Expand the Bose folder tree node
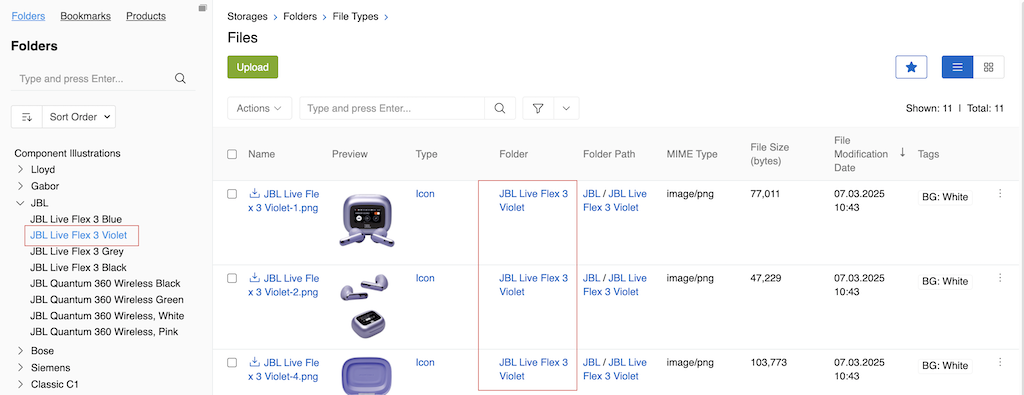Image resolution: width=1024 pixels, height=395 pixels. [x=20, y=351]
